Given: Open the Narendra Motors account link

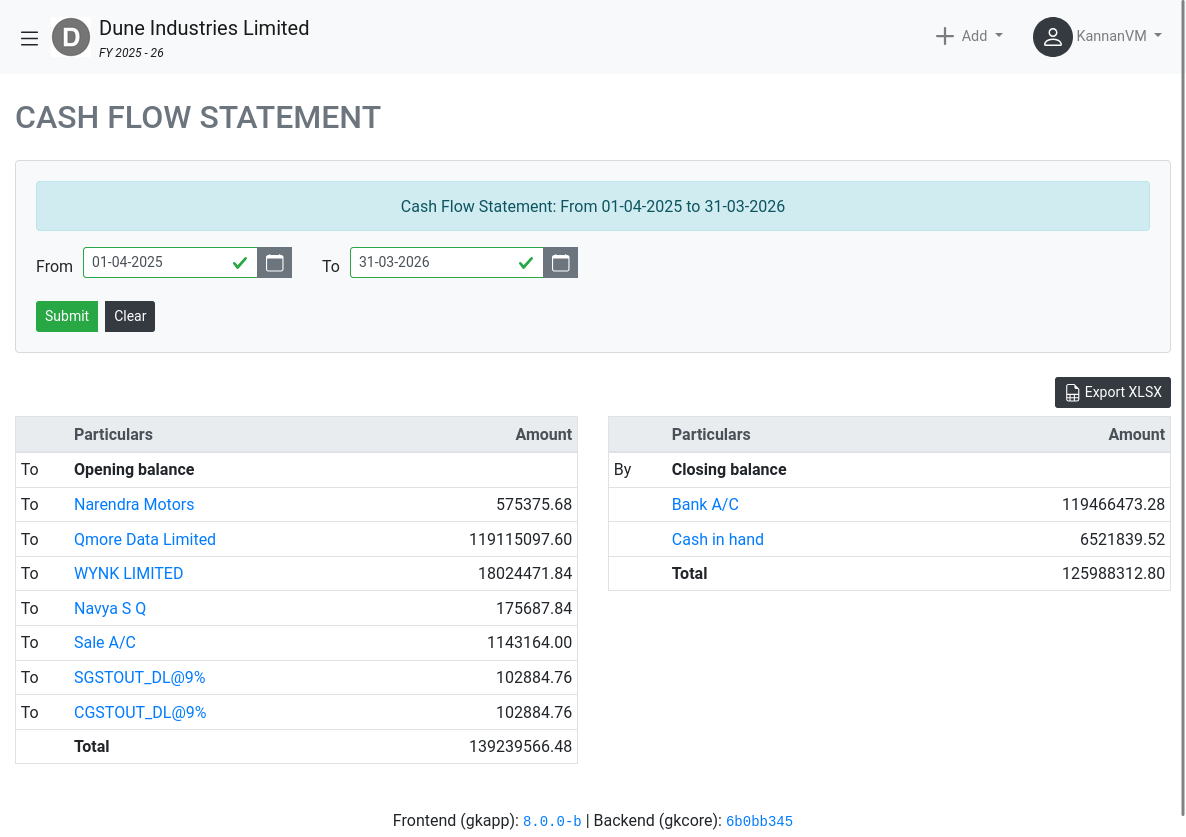Looking at the screenshot, I should [x=134, y=504].
